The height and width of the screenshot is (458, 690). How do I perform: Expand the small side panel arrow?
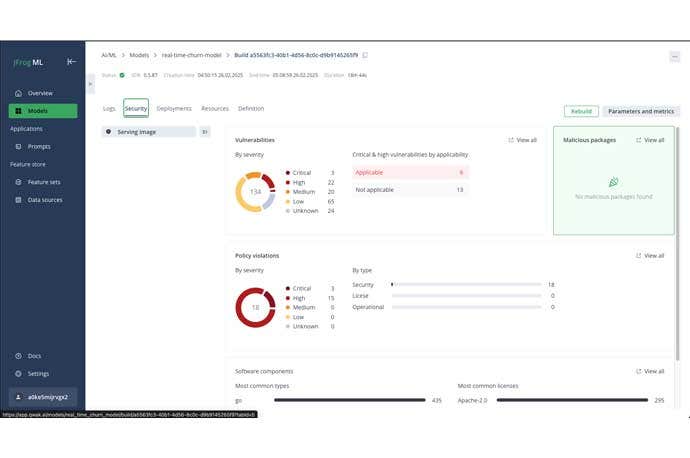click(x=91, y=84)
